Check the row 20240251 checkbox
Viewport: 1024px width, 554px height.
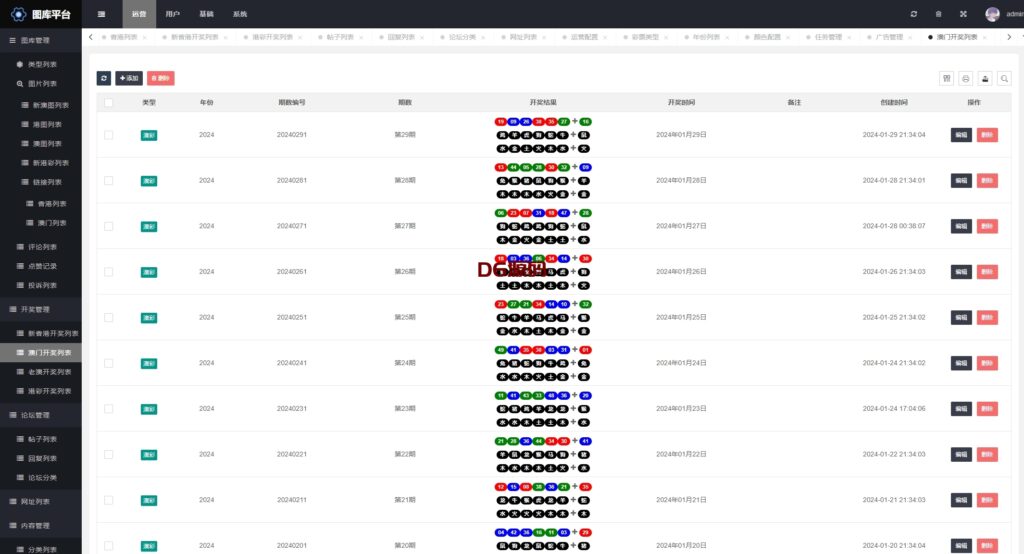coord(108,318)
